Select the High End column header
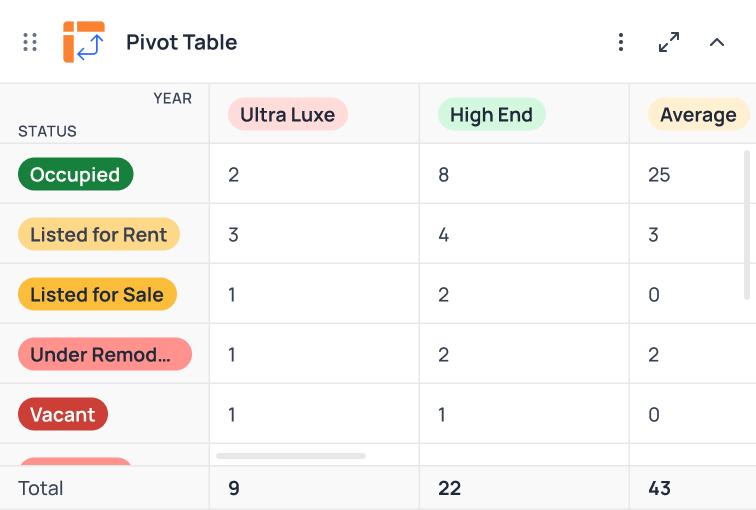This screenshot has width=756, height=510. [x=491, y=115]
